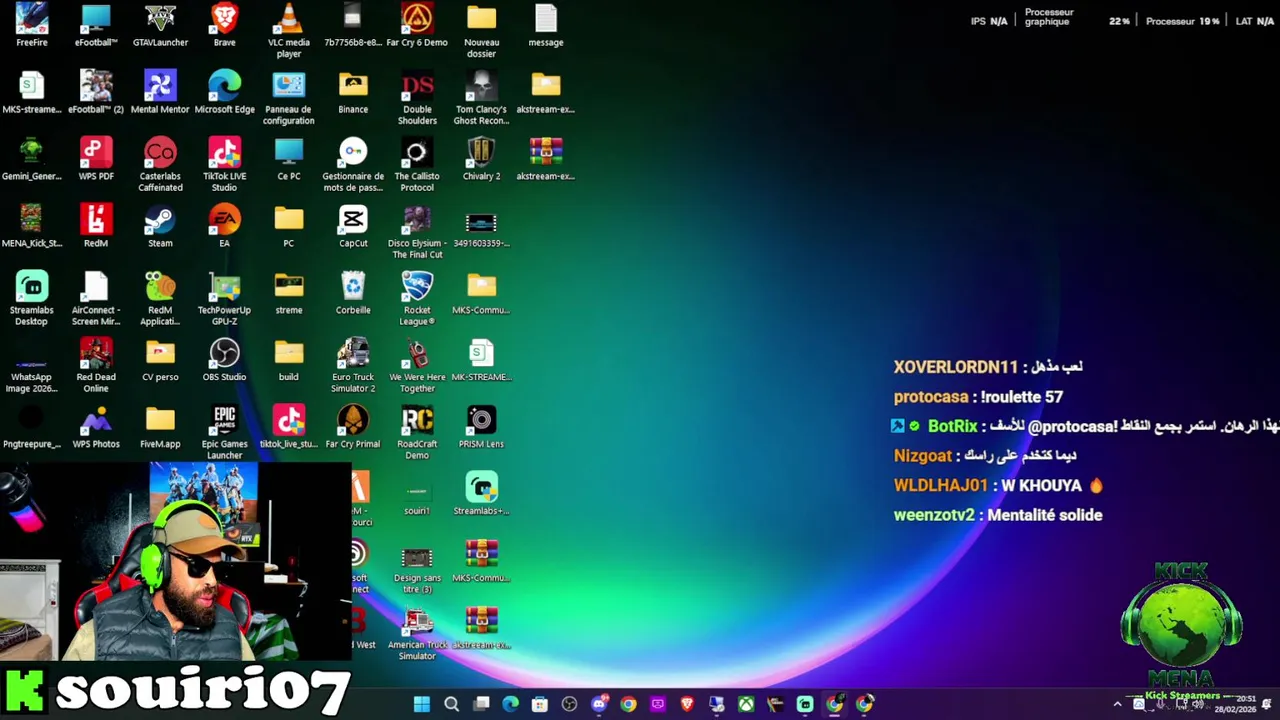This screenshot has height=720, width=1280.
Task: Launch Microsoft Edge from the desktop
Action: pos(225,92)
